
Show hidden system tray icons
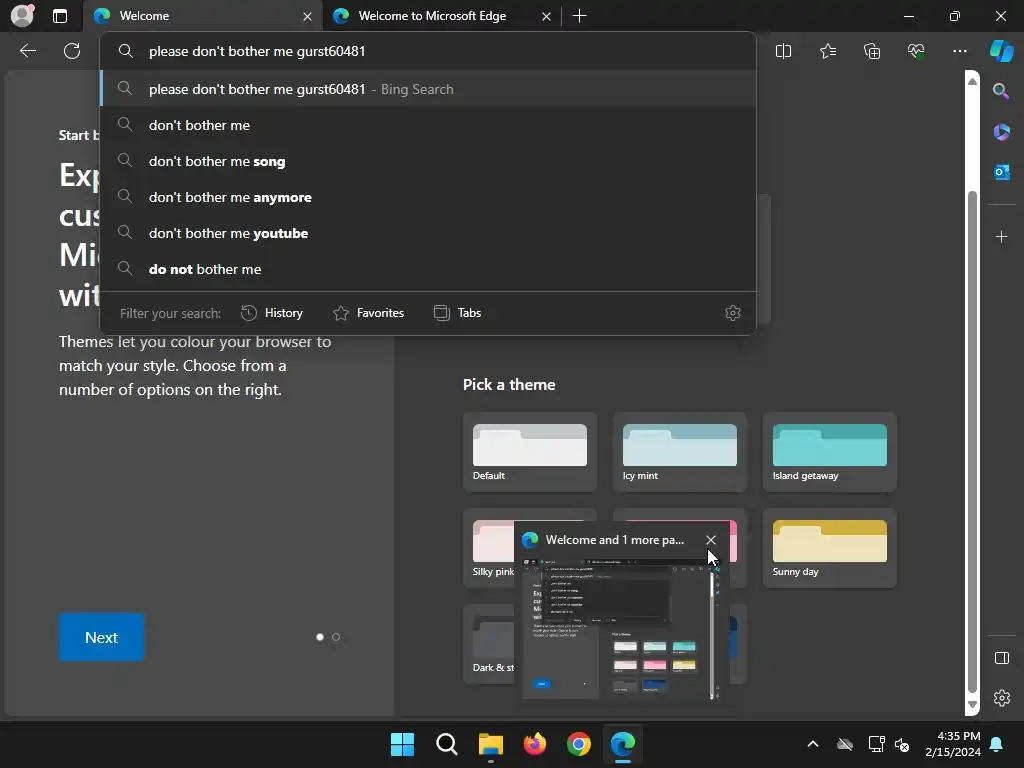click(812, 744)
